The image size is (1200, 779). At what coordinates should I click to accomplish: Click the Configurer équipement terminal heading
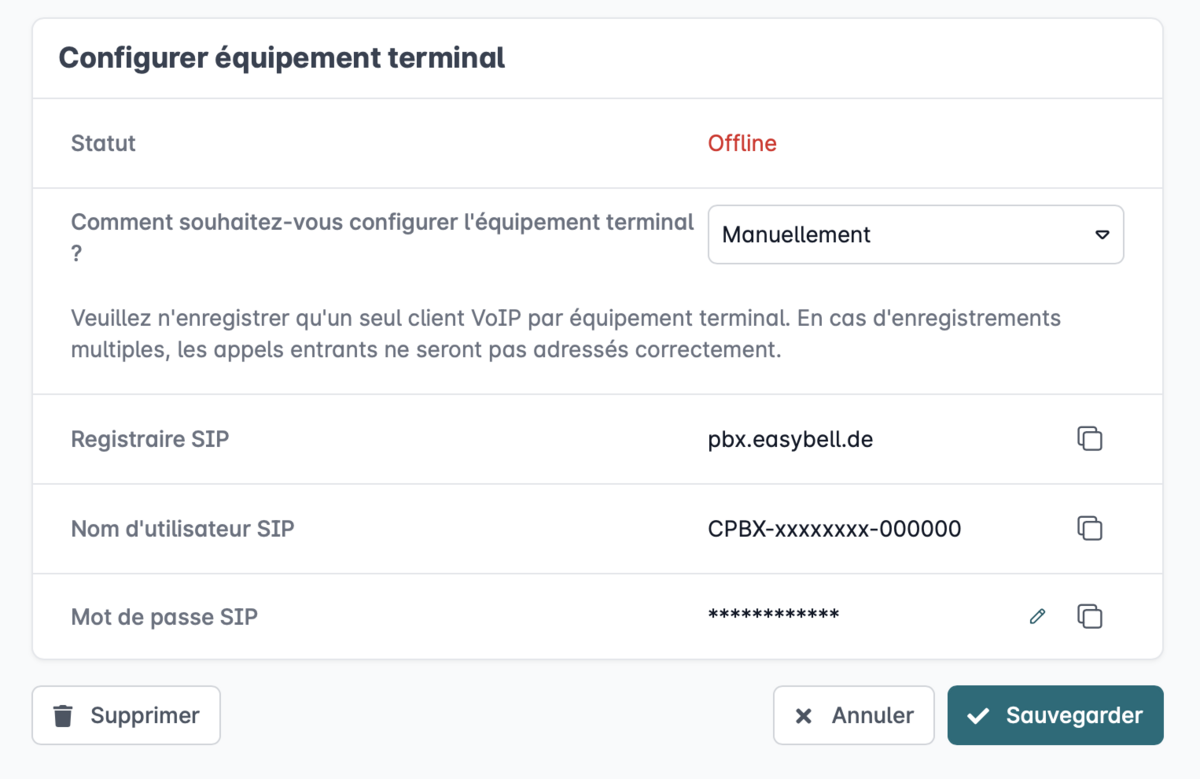[x=282, y=58]
